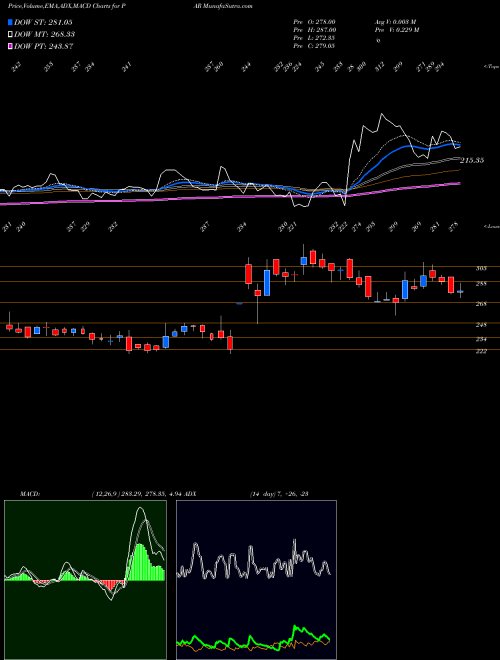Click the MACD histogram chart panel
Image resolution: width=500 pixels, height=660 pixels.
pyautogui.click(x=85, y=580)
